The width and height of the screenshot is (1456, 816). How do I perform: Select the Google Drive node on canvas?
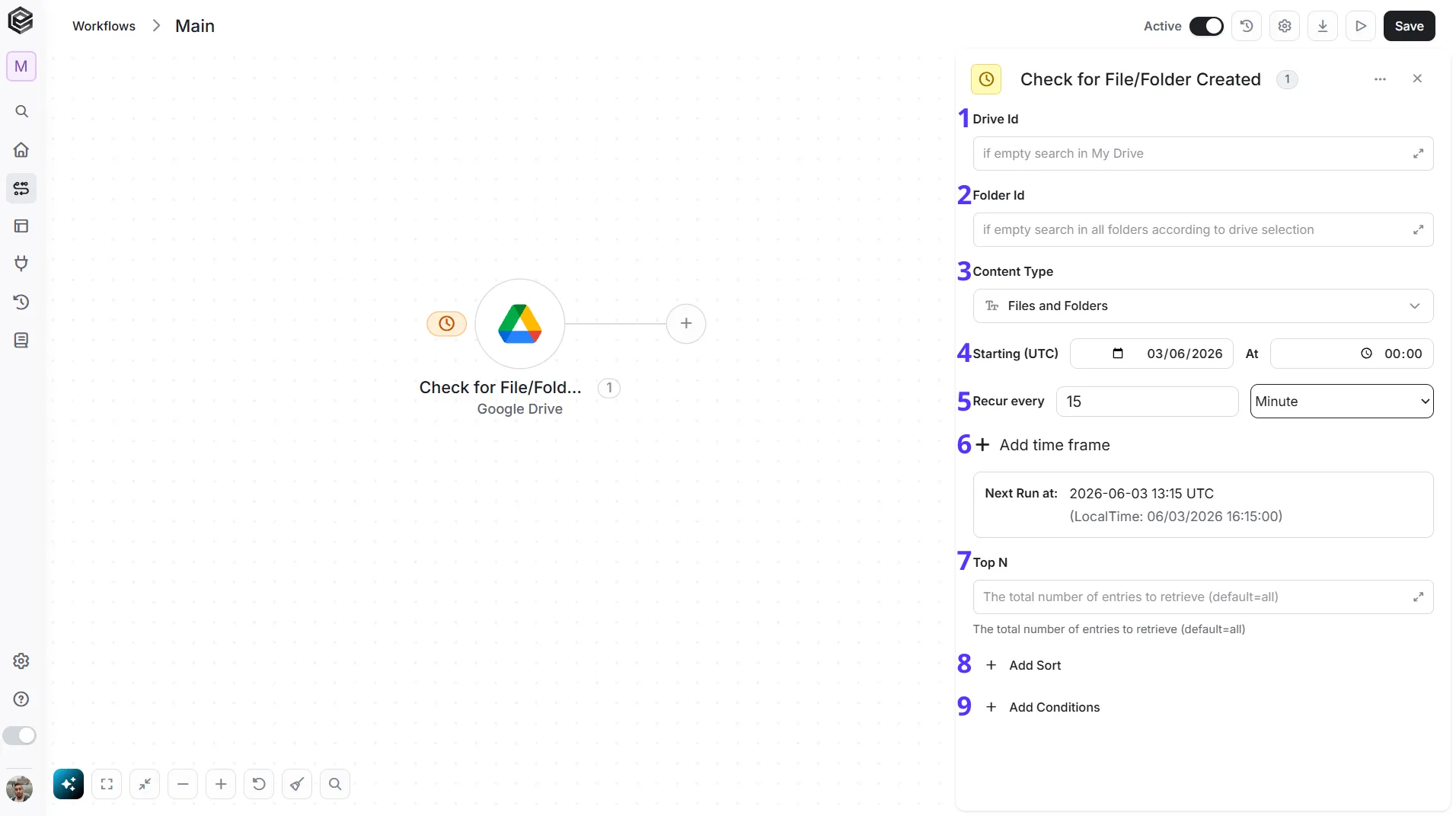(x=520, y=324)
